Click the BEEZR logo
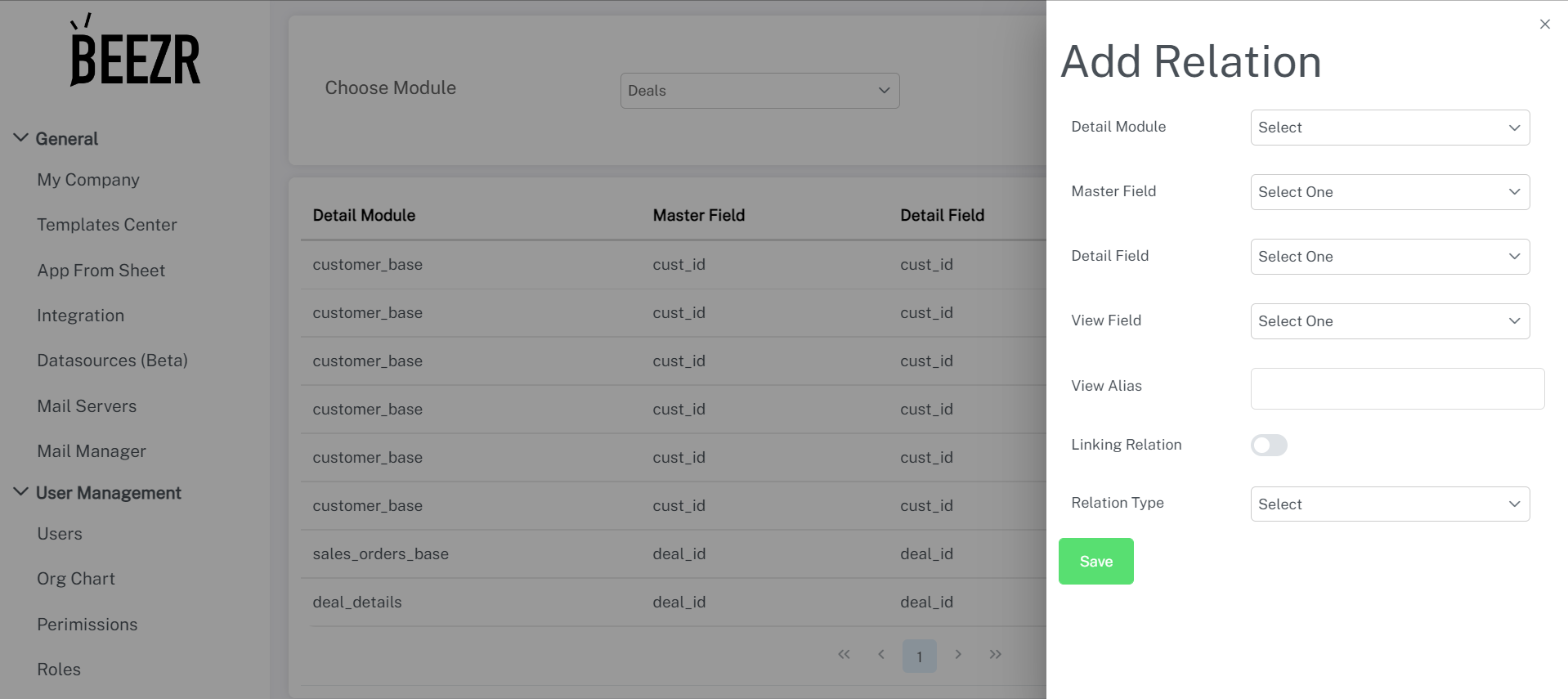 [135, 51]
